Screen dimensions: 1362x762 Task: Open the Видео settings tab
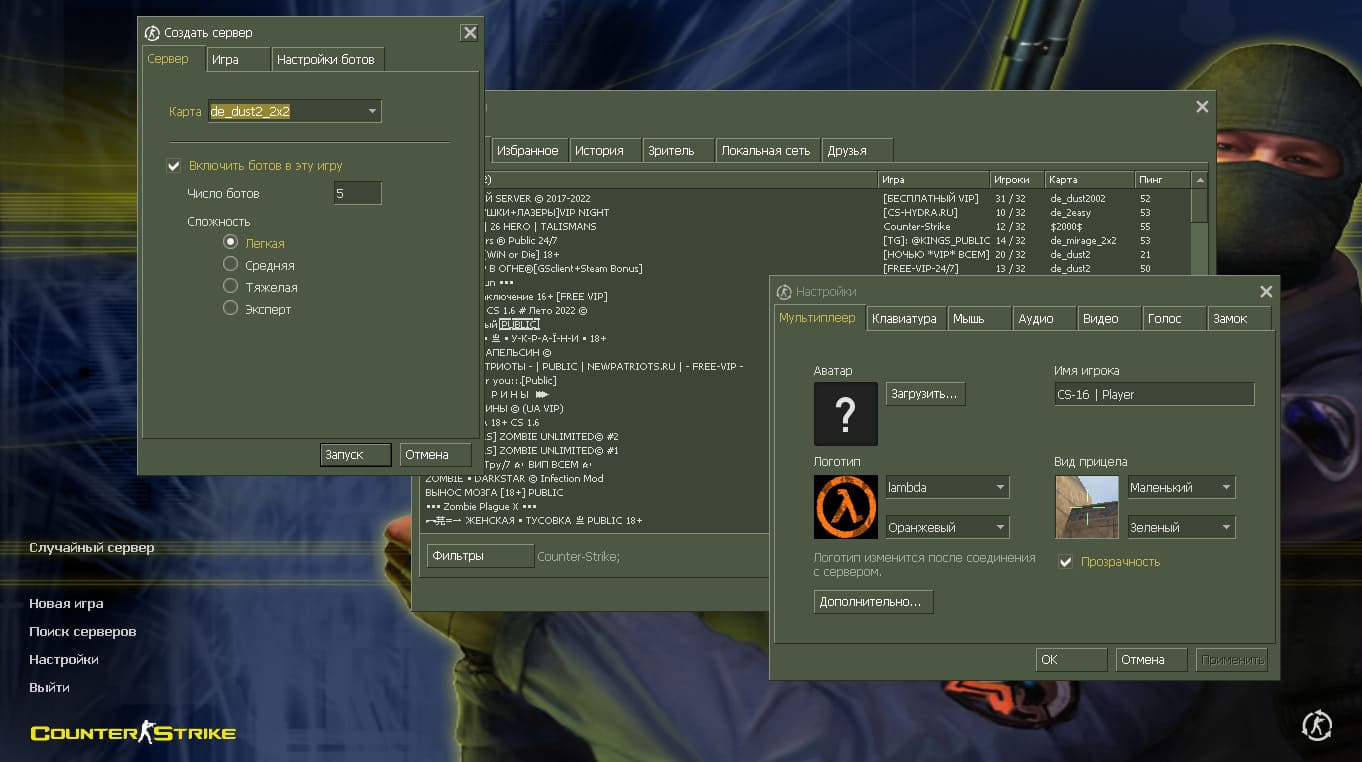click(x=1109, y=319)
